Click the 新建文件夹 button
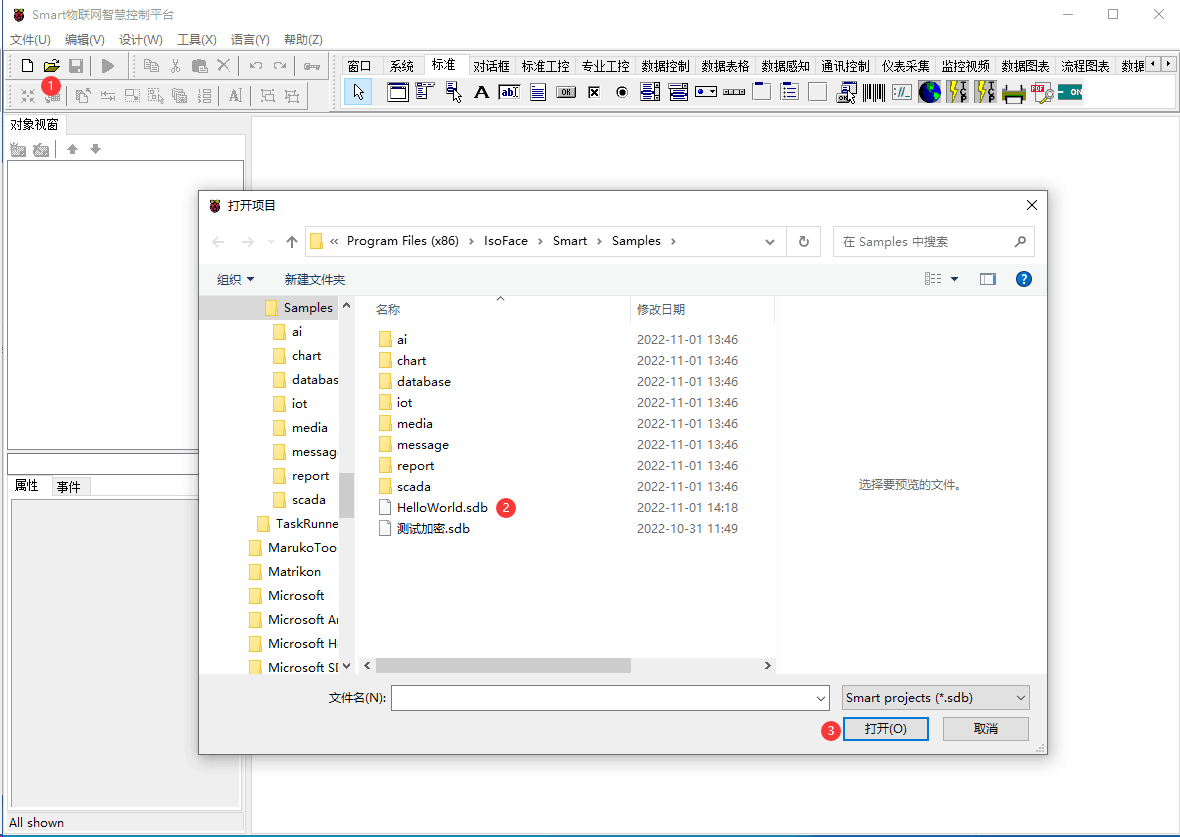This screenshot has width=1180, height=837. (x=315, y=279)
